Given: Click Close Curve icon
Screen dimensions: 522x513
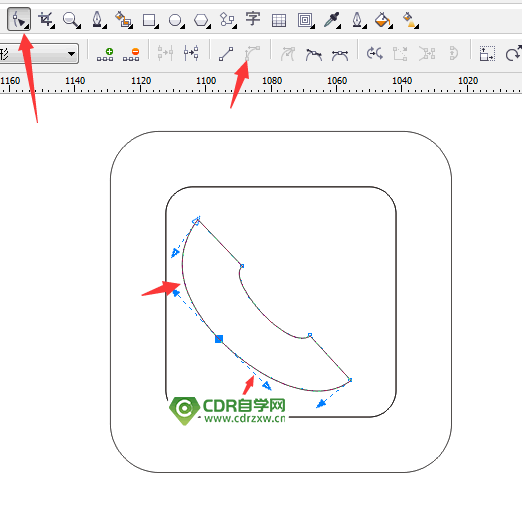Looking at the screenshot, I should coord(453,53).
